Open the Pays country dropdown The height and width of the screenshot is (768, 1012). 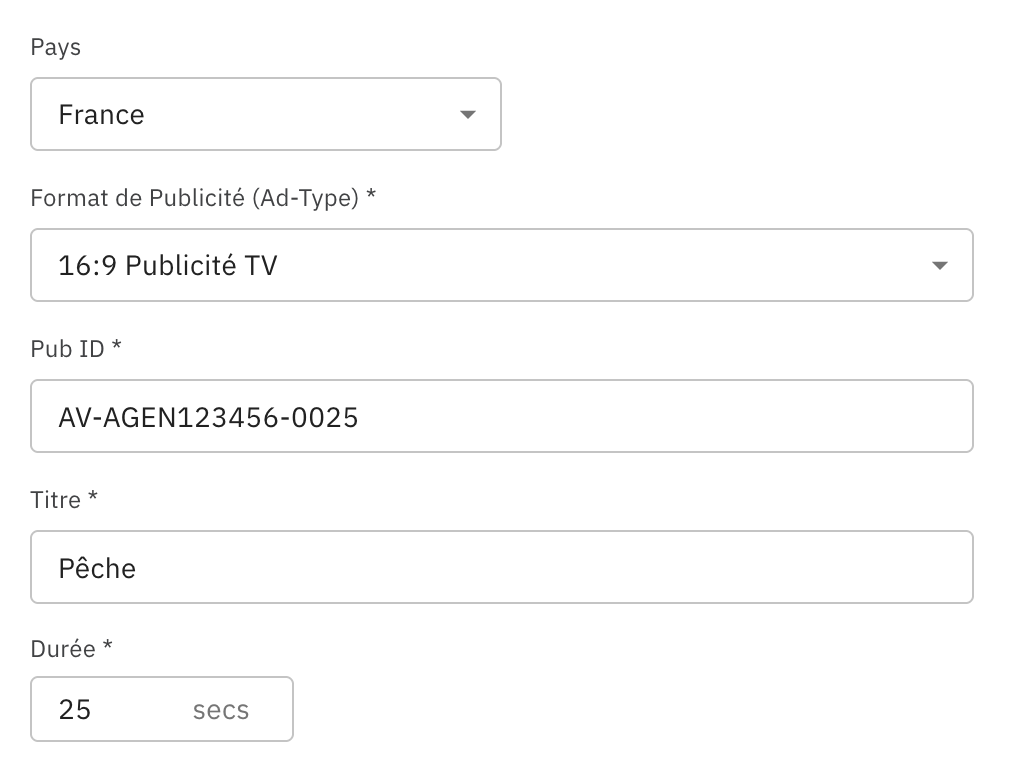pos(265,114)
